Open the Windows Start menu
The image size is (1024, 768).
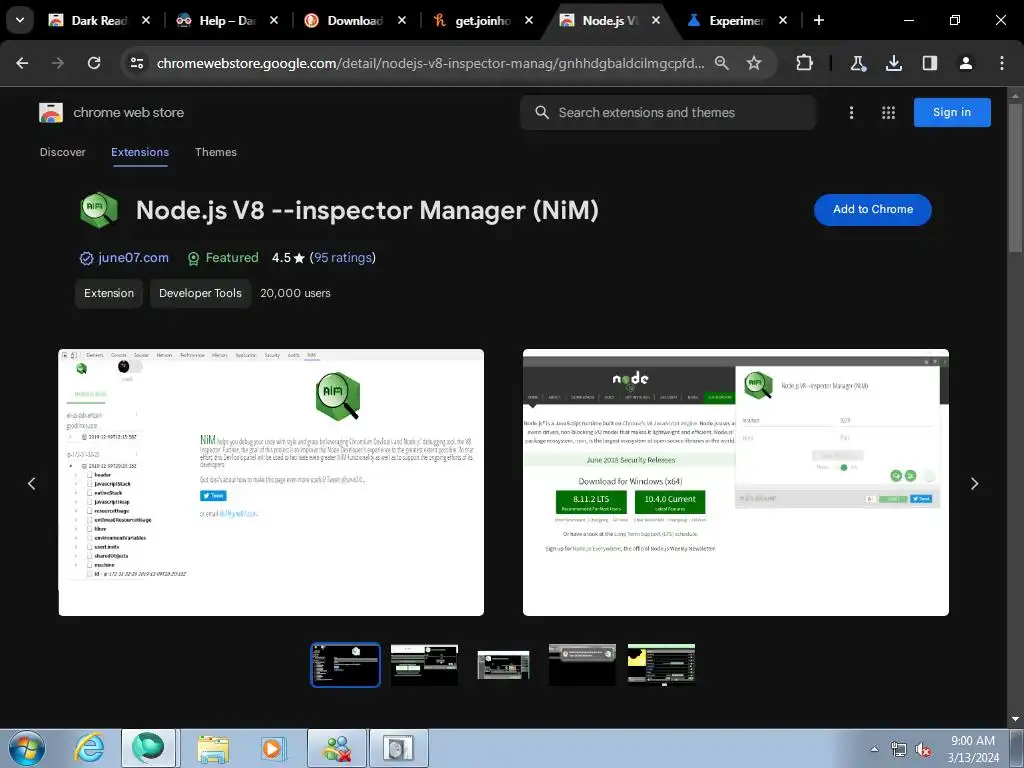(27, 748)
